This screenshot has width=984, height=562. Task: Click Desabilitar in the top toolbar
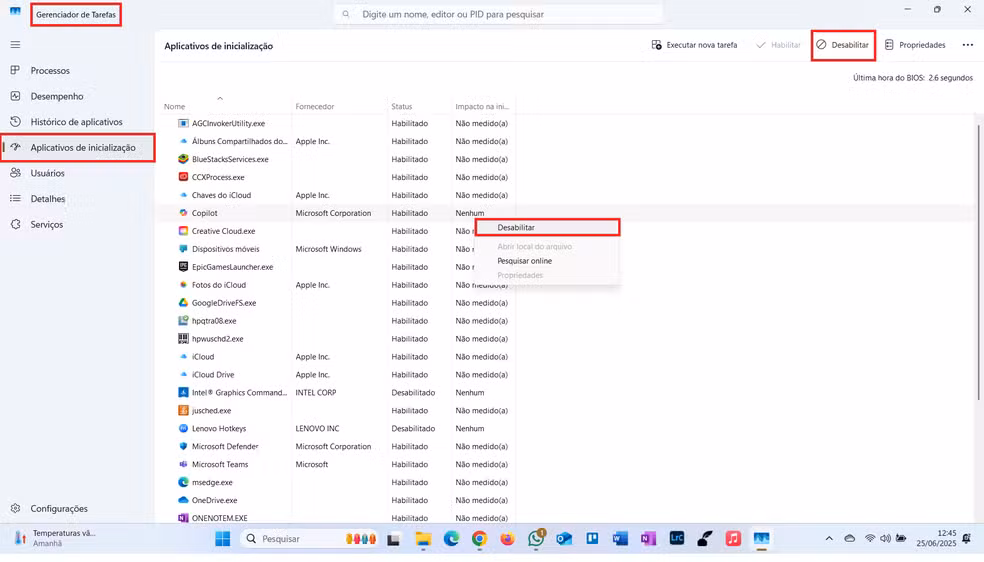[843, 45]
